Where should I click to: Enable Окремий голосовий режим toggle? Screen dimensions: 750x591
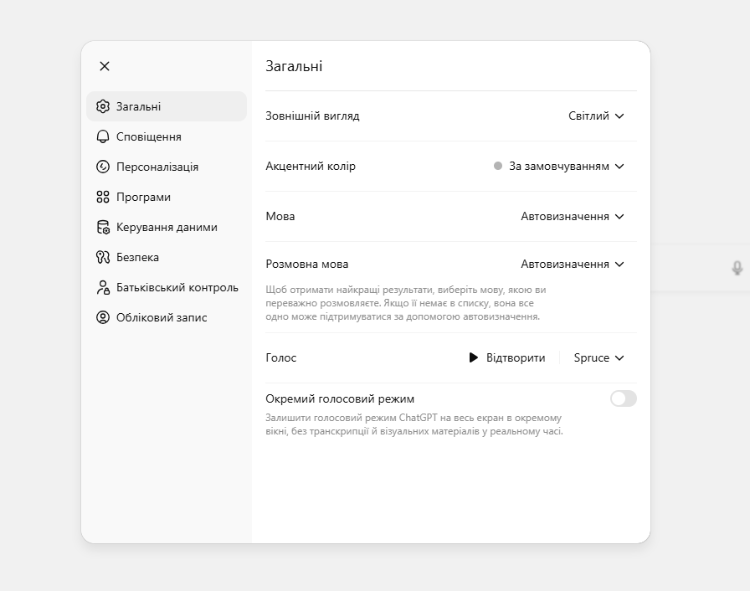point(623,399)
